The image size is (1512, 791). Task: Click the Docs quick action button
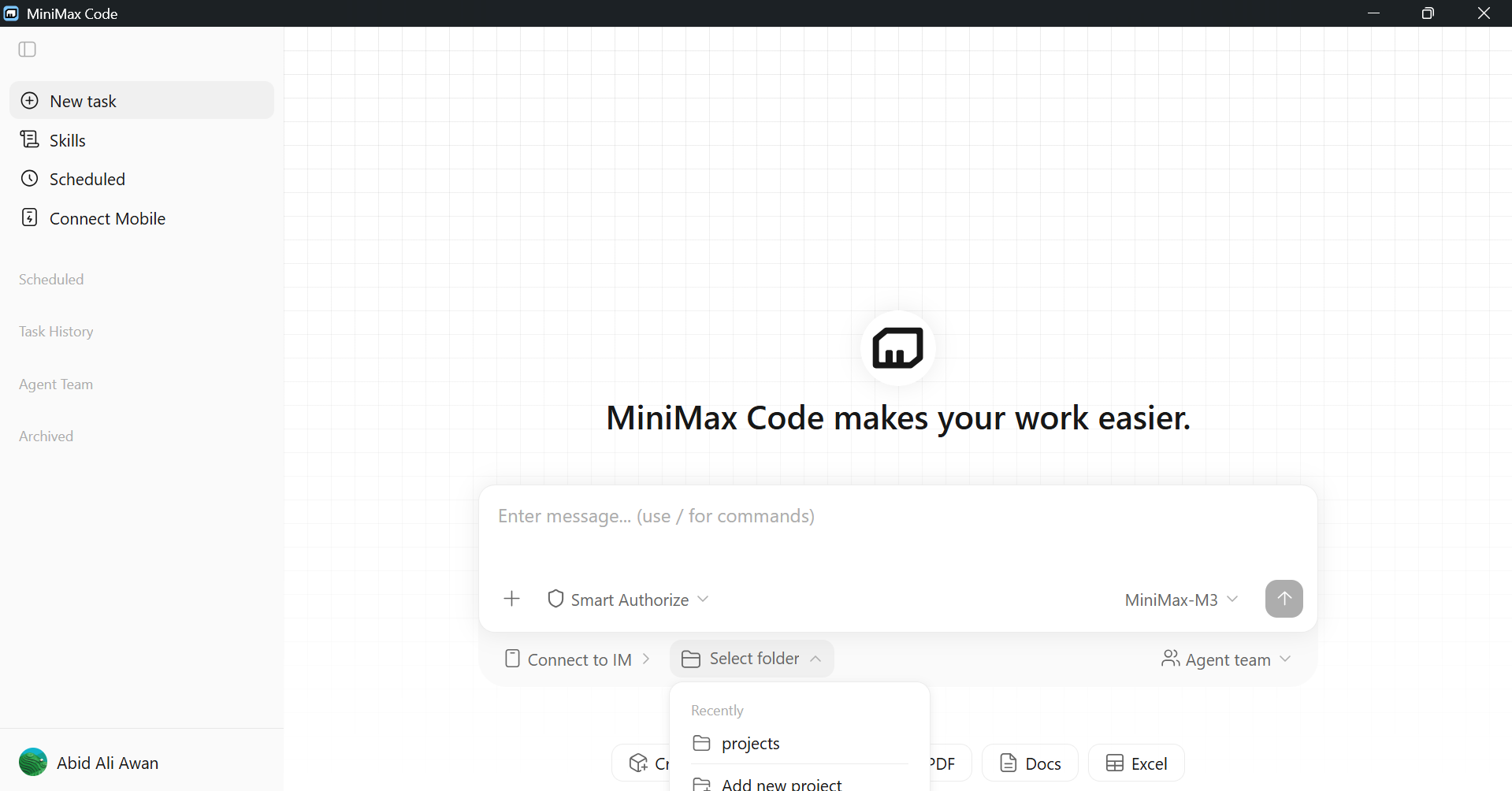coord(1030,763)
